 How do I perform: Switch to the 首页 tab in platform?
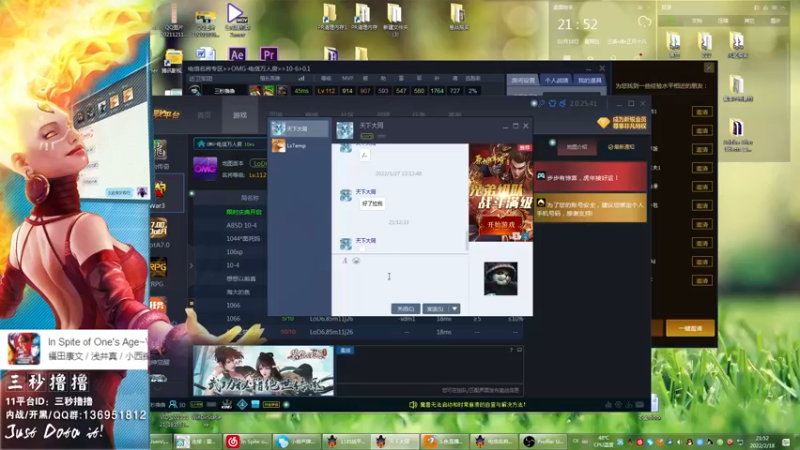pos(204,115)
